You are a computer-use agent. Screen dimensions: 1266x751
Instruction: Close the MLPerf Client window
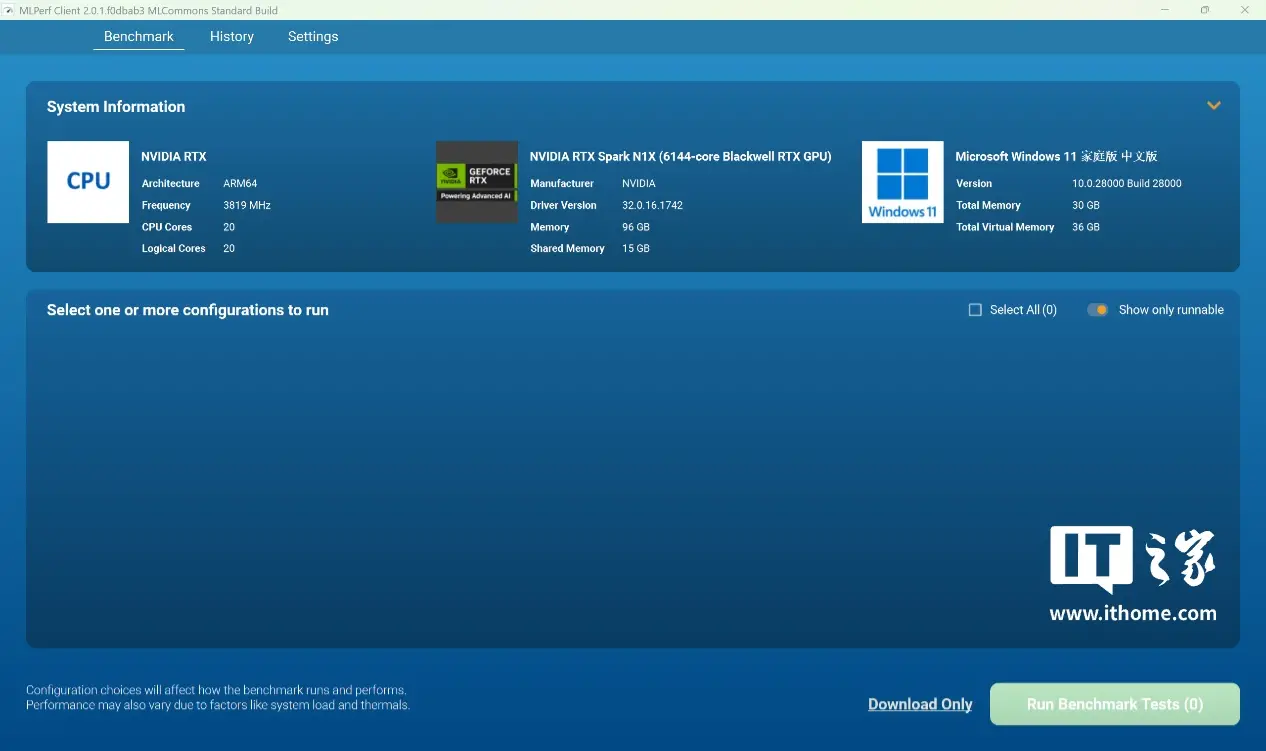tap(1244, 10)
